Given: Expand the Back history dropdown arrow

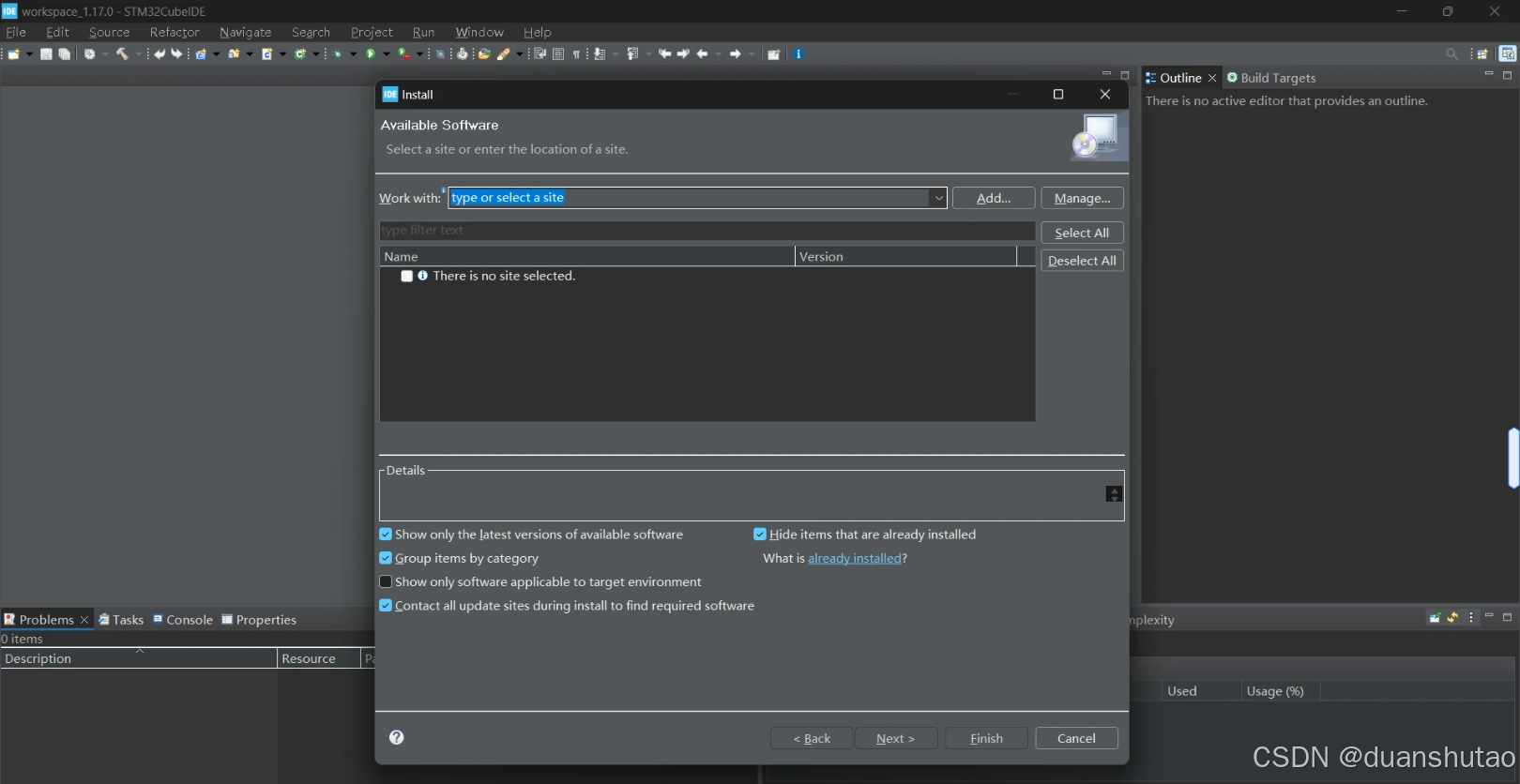Looking at the screenshot, I should pyautogui.click(x=719, y=54).
